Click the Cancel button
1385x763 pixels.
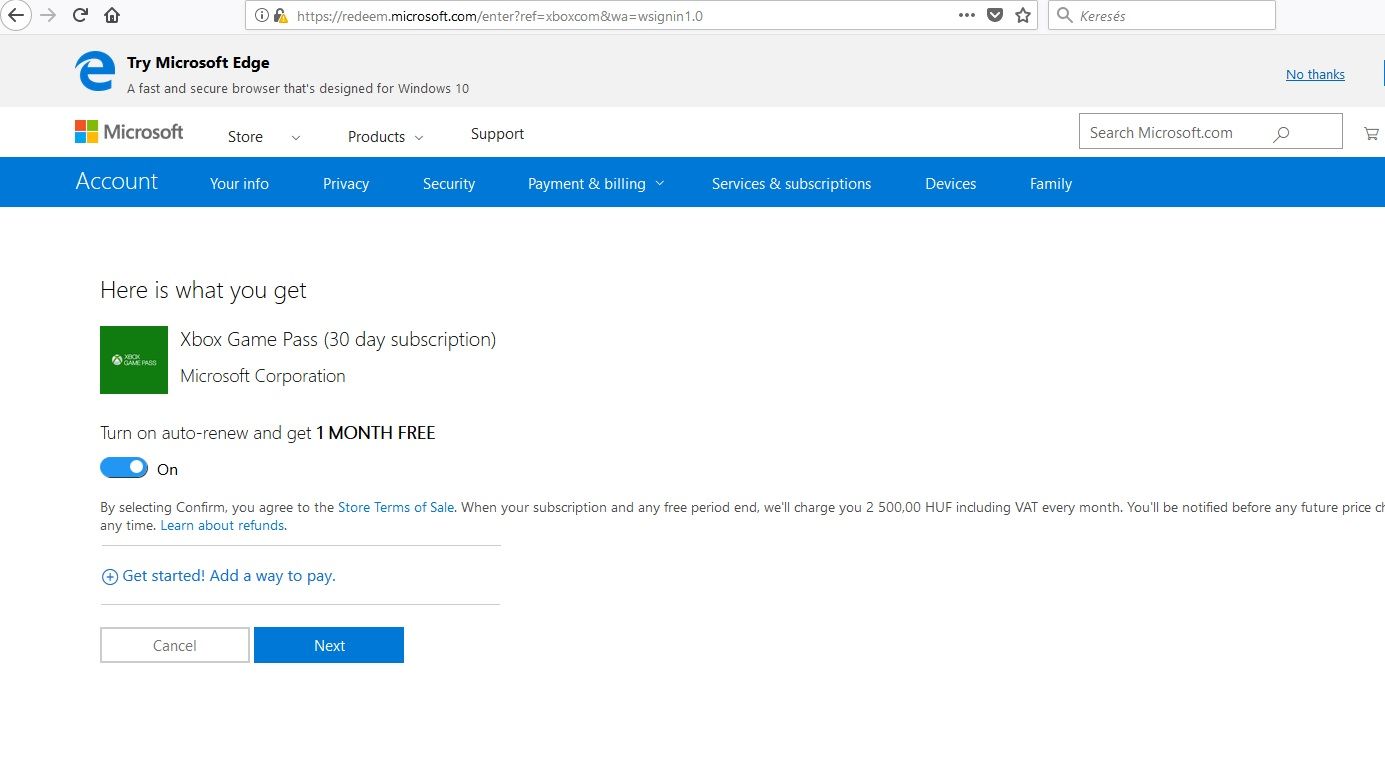pos(175,645)
